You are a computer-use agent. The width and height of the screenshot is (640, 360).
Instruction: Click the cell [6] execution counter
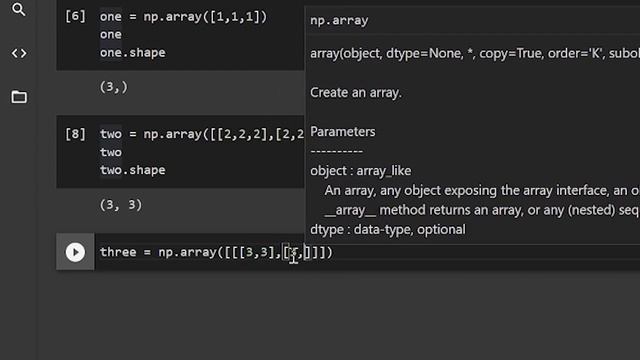tap(76, 16)
